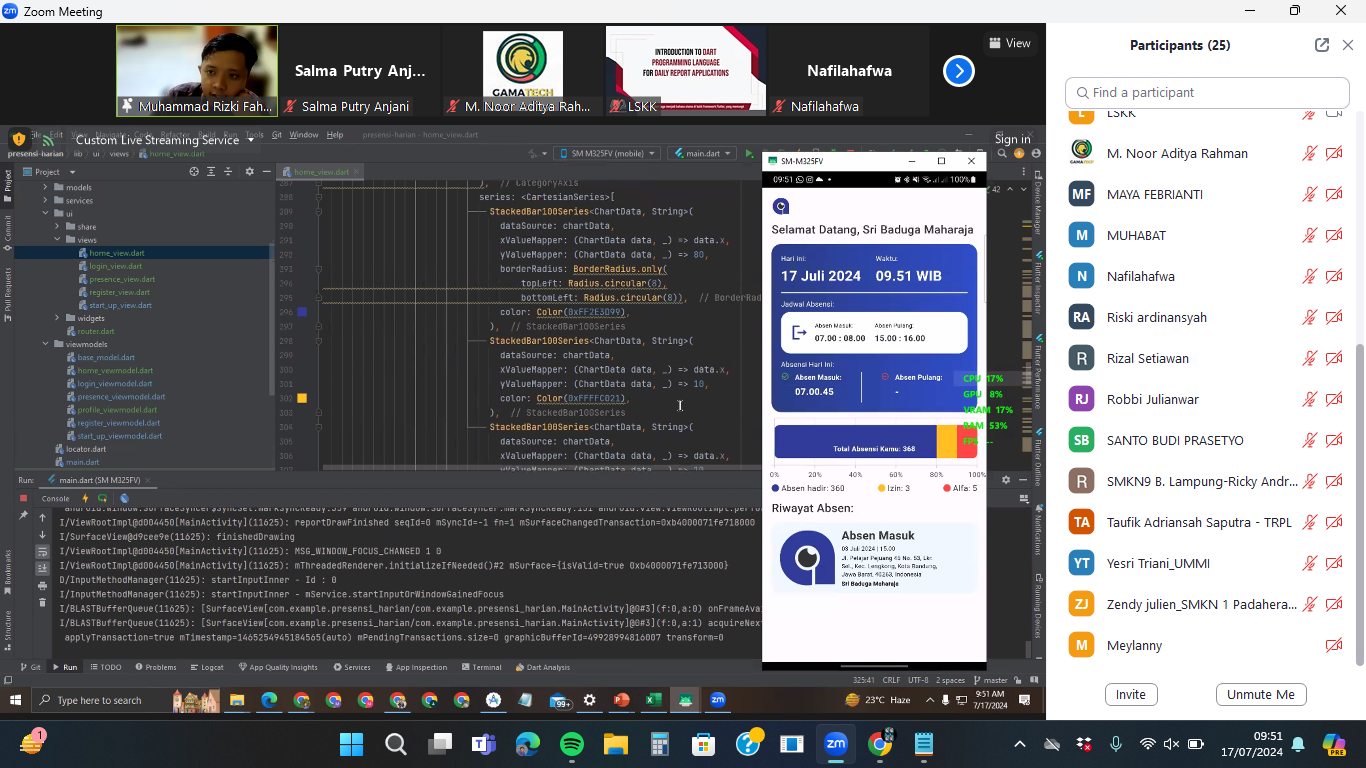
Task: Click MUHABAT's video-off camera icon
Action: pos(1334,235)
